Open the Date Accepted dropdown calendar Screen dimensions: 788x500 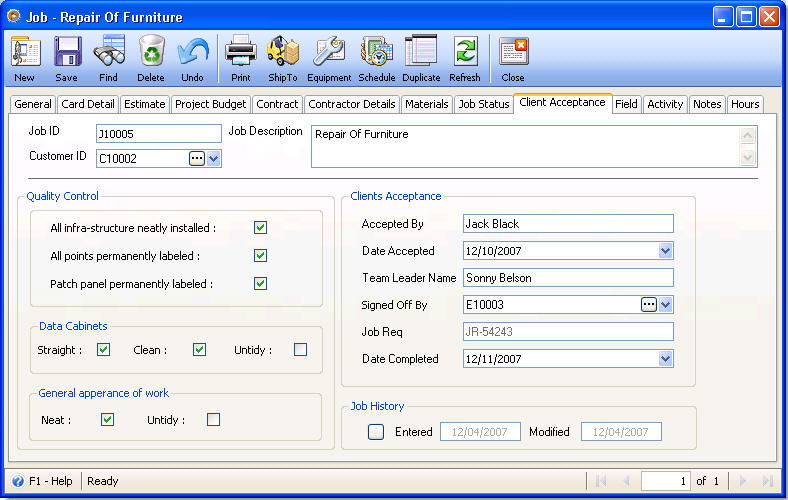coord(665,251)
